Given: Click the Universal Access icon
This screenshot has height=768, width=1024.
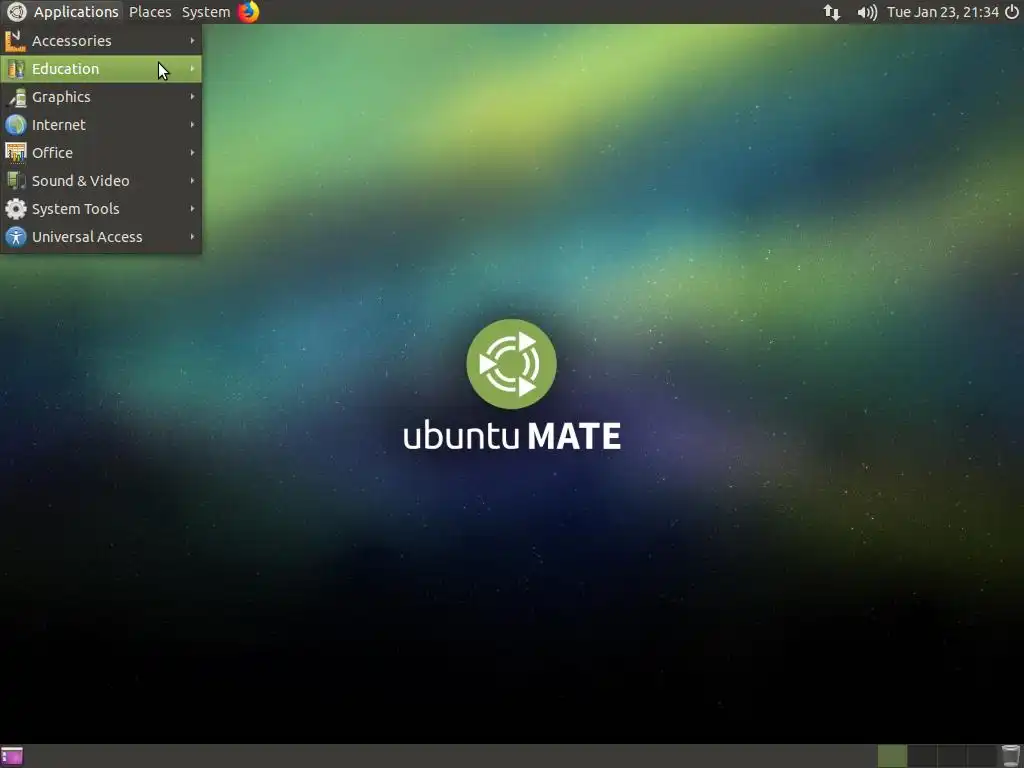Looking at the screenshot, I should pos(16,237).
